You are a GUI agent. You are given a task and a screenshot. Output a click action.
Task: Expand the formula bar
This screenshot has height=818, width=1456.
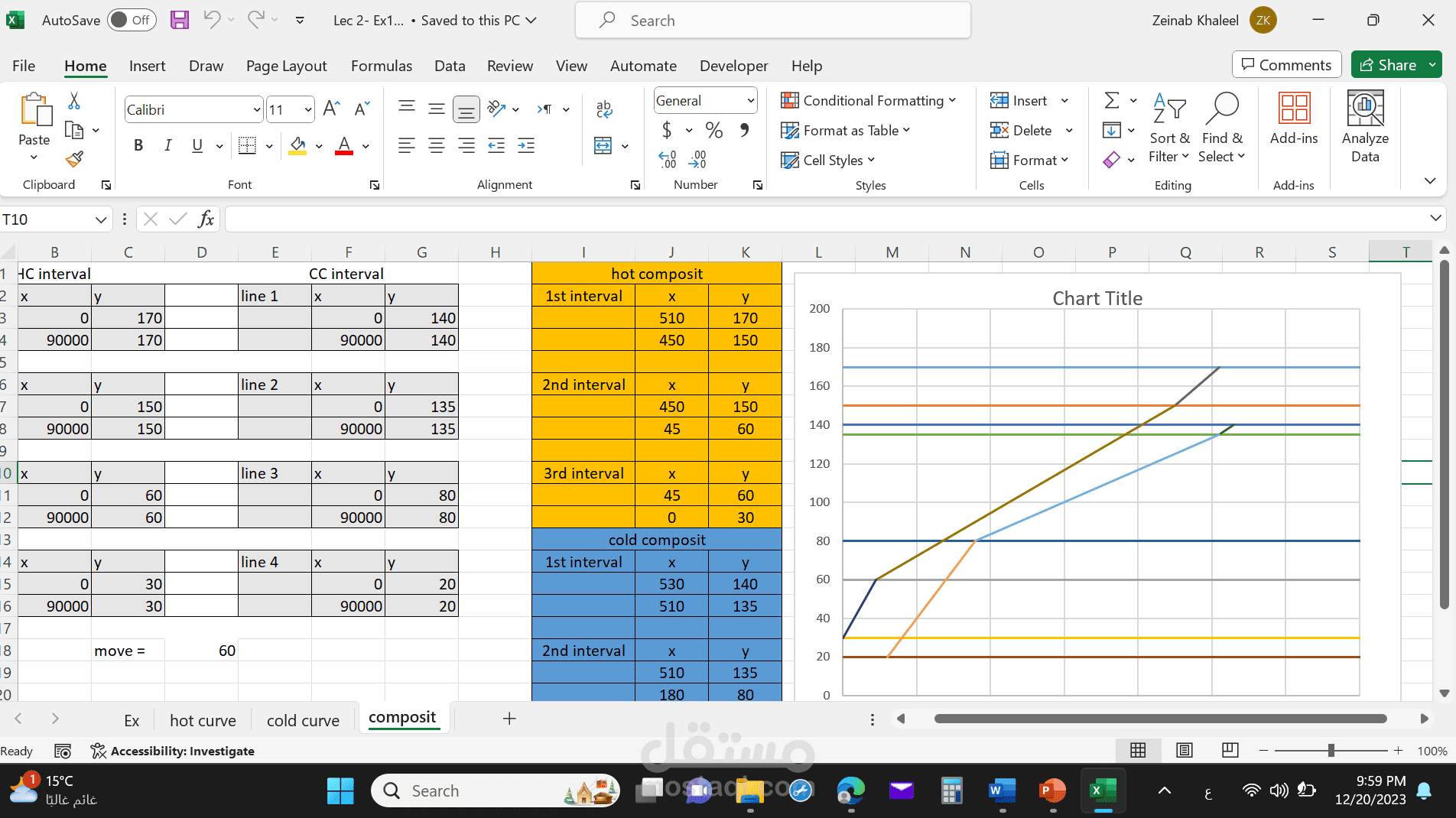point(1435,219)
